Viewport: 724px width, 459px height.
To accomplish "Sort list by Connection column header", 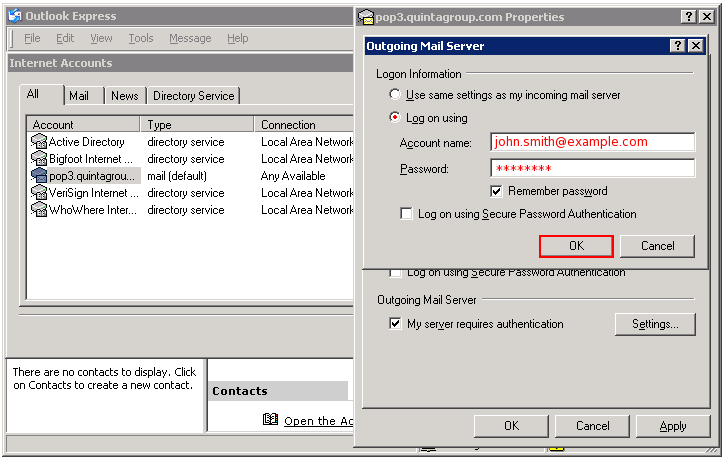I will coord(304,125).
